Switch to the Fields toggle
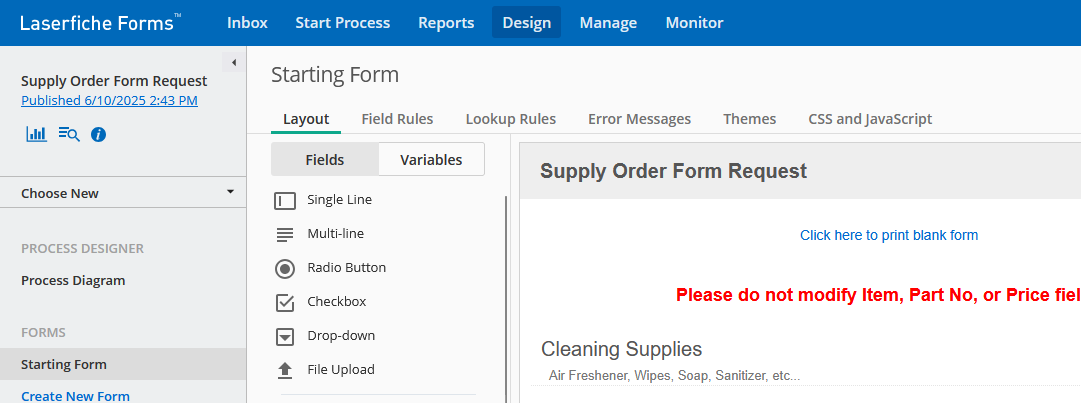The image size is (1081, 403). click(324, 159)
